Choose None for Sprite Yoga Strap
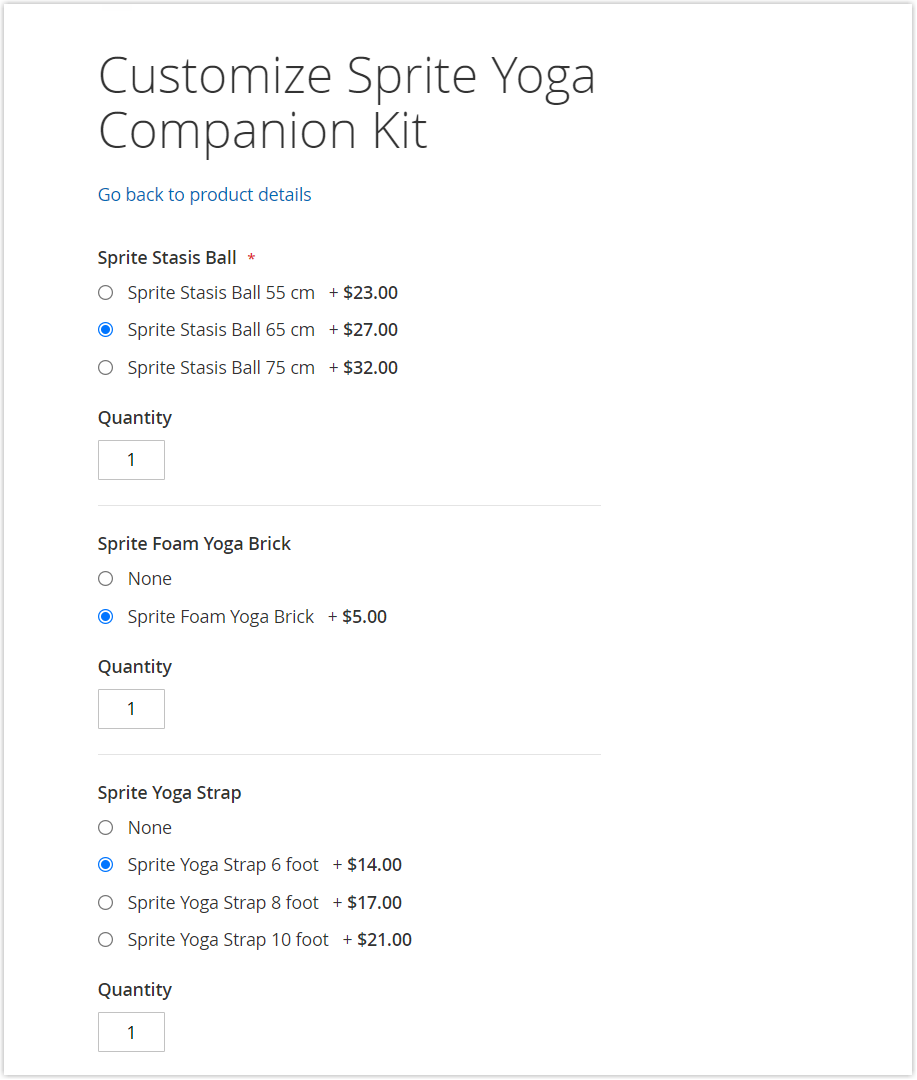The image size is (917, 1080). [x=105, y=827]
